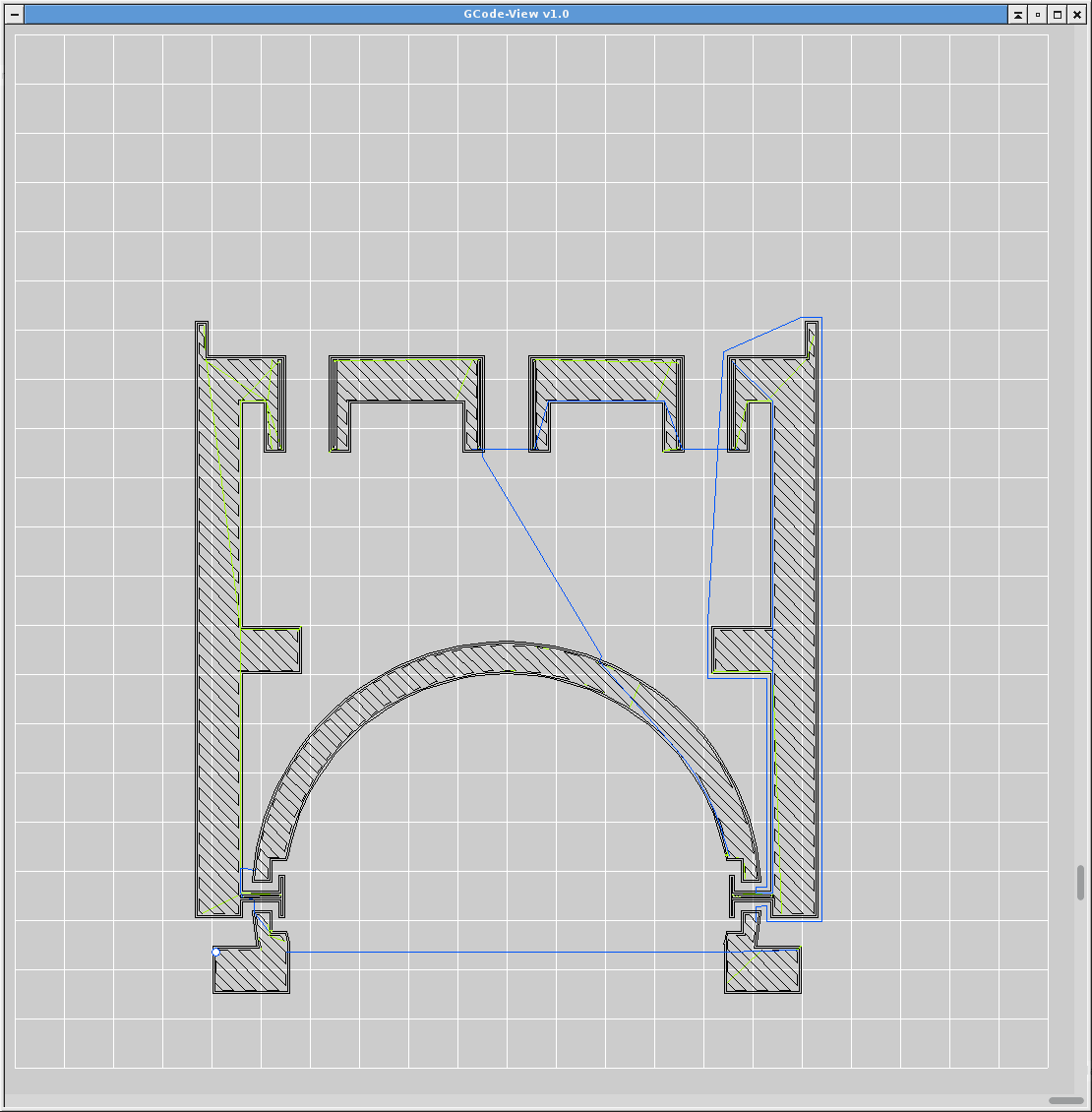Click the left U-shaped hatched bracket

click(x=407, y=379)
